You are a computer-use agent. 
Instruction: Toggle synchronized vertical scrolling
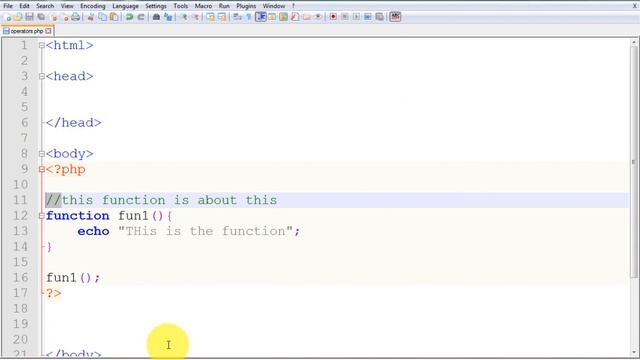(x=210, y=17)
